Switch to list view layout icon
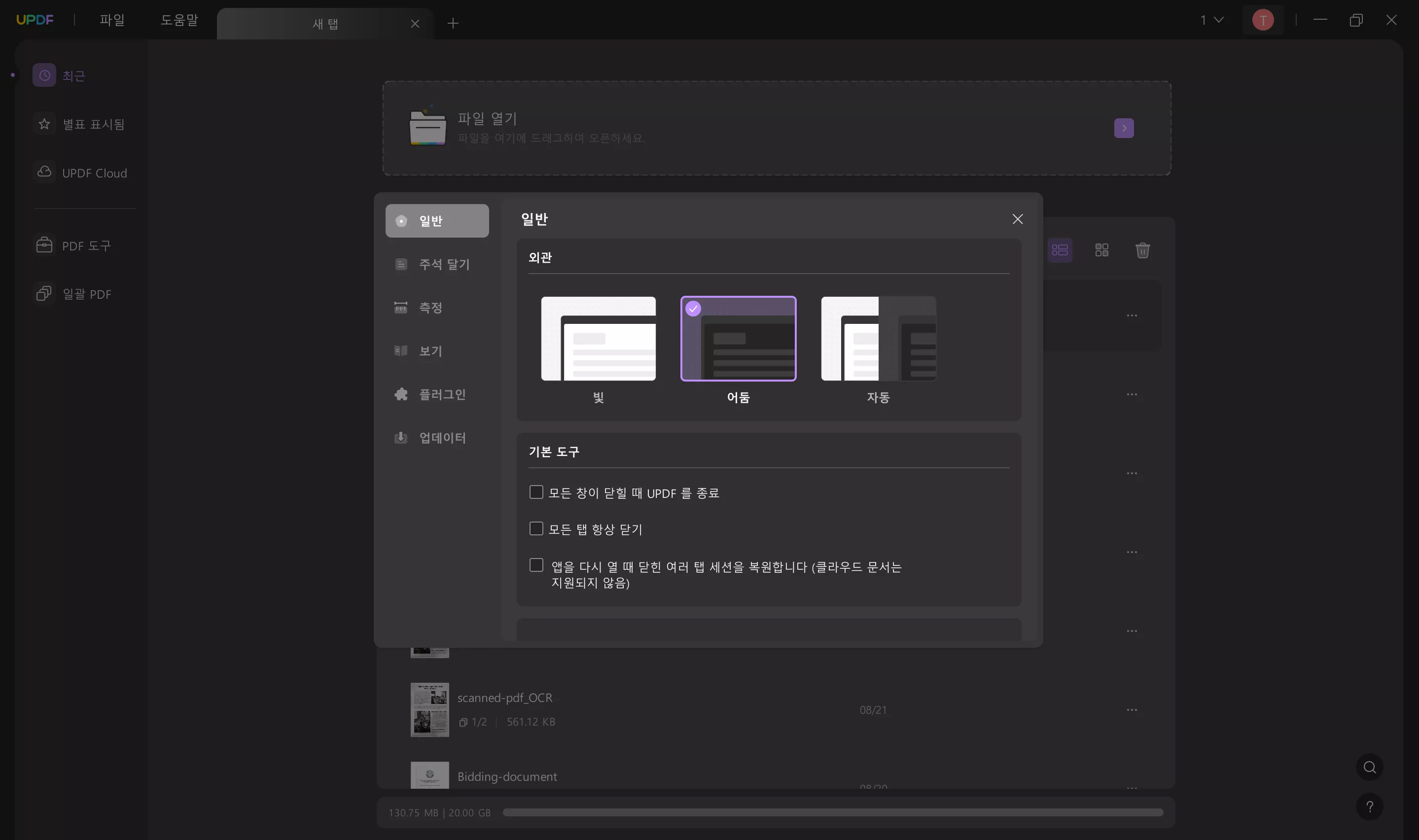The image size is (1419, 840). pos(1060,250)
